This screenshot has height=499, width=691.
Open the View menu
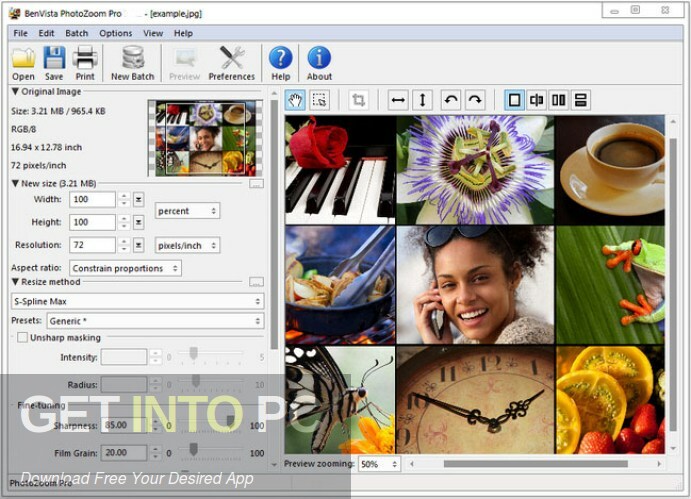click(x=153, y=34)
